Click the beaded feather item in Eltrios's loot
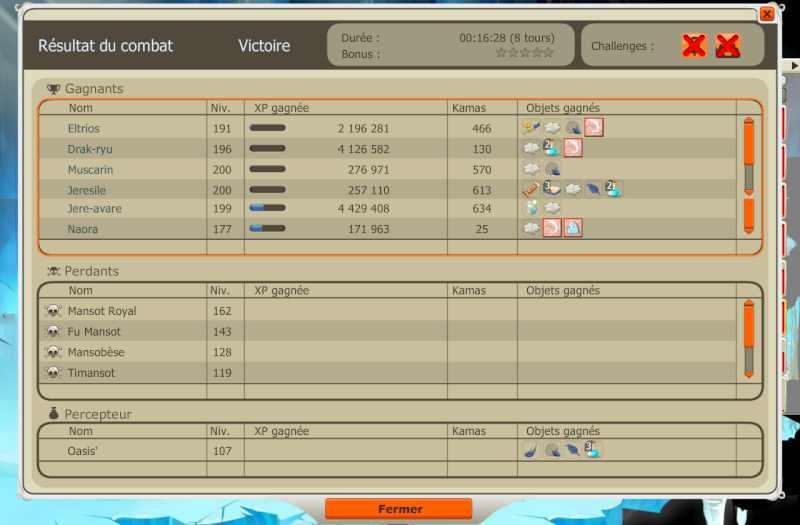800x525 pixels. click(531, 128)
